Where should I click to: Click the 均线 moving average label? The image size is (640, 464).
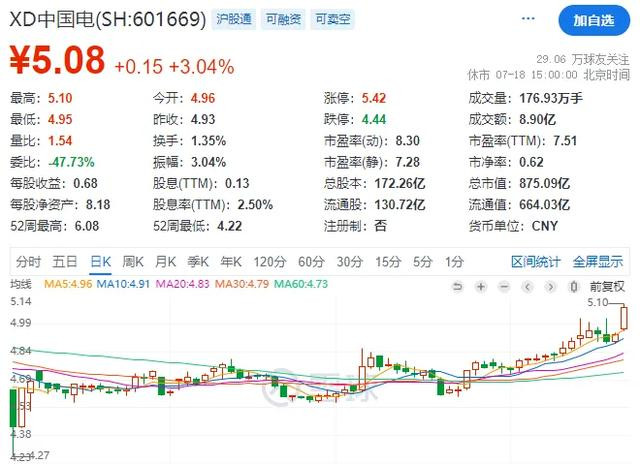pyautogui.click(x=21, y=284)
